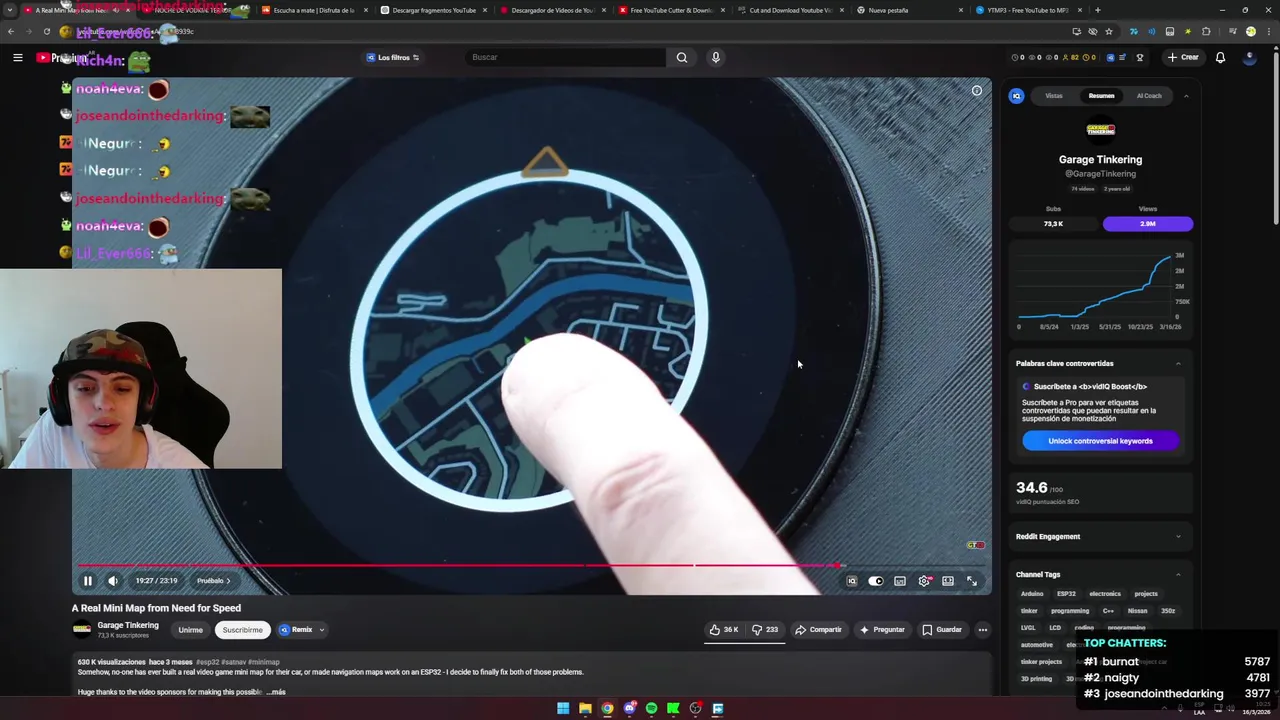The image size is (1280, 720).
Task: Select the Views 2.9M stat tab
Action: [1148, 224]
